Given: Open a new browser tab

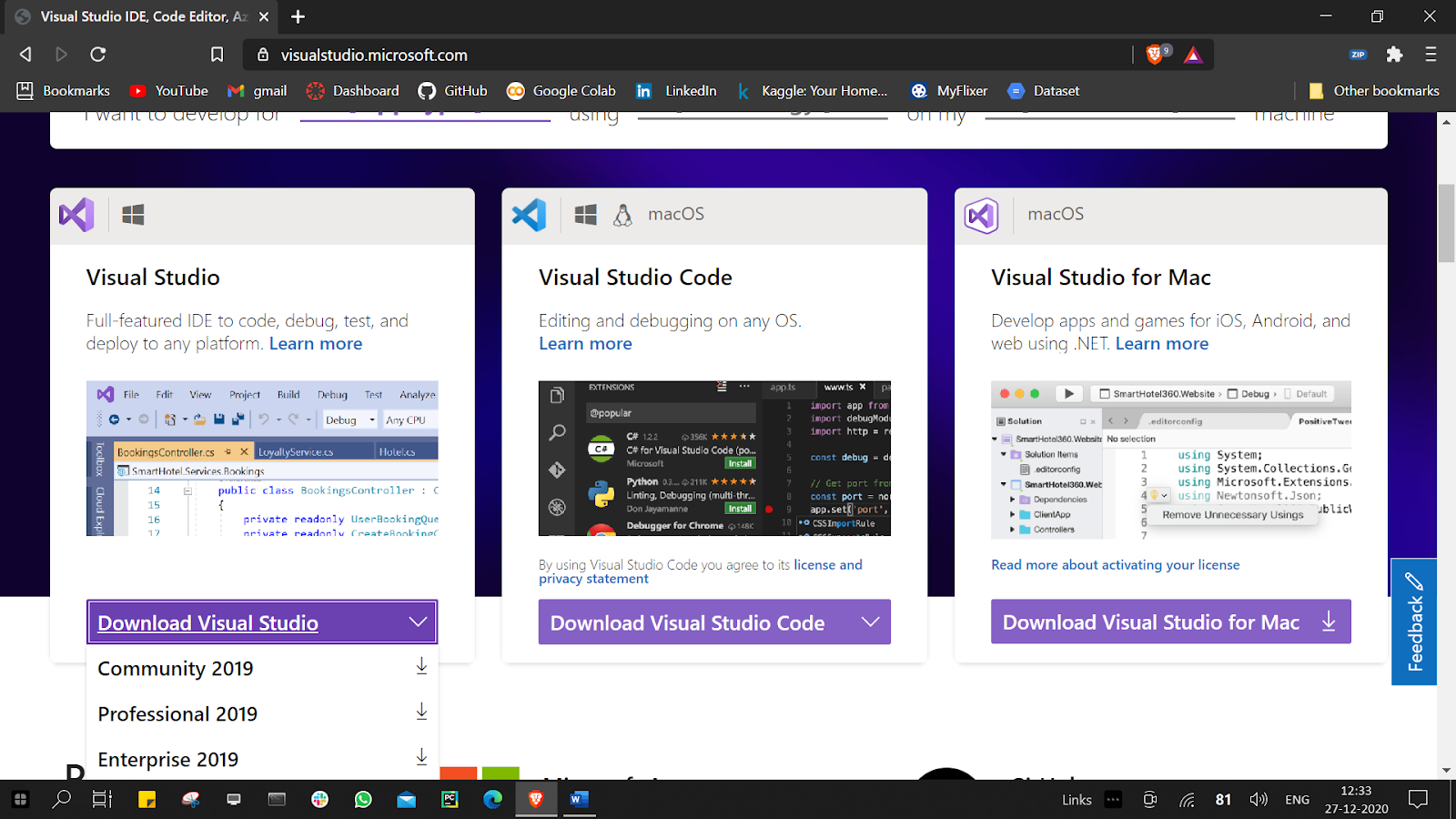Looking at the screenshot, I should tap(298, 16).
